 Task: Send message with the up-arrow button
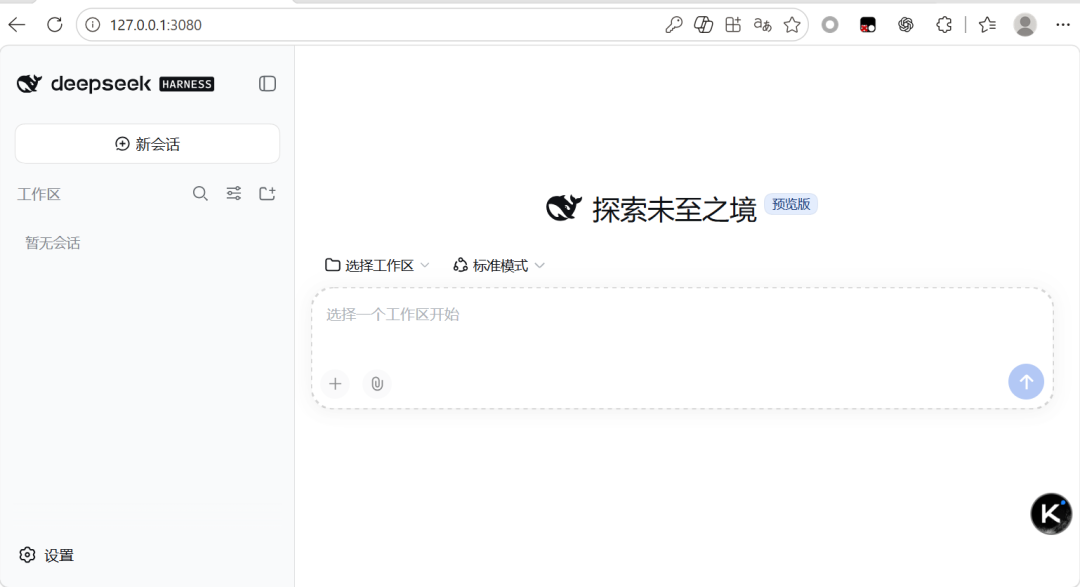tap(1026, 382)
